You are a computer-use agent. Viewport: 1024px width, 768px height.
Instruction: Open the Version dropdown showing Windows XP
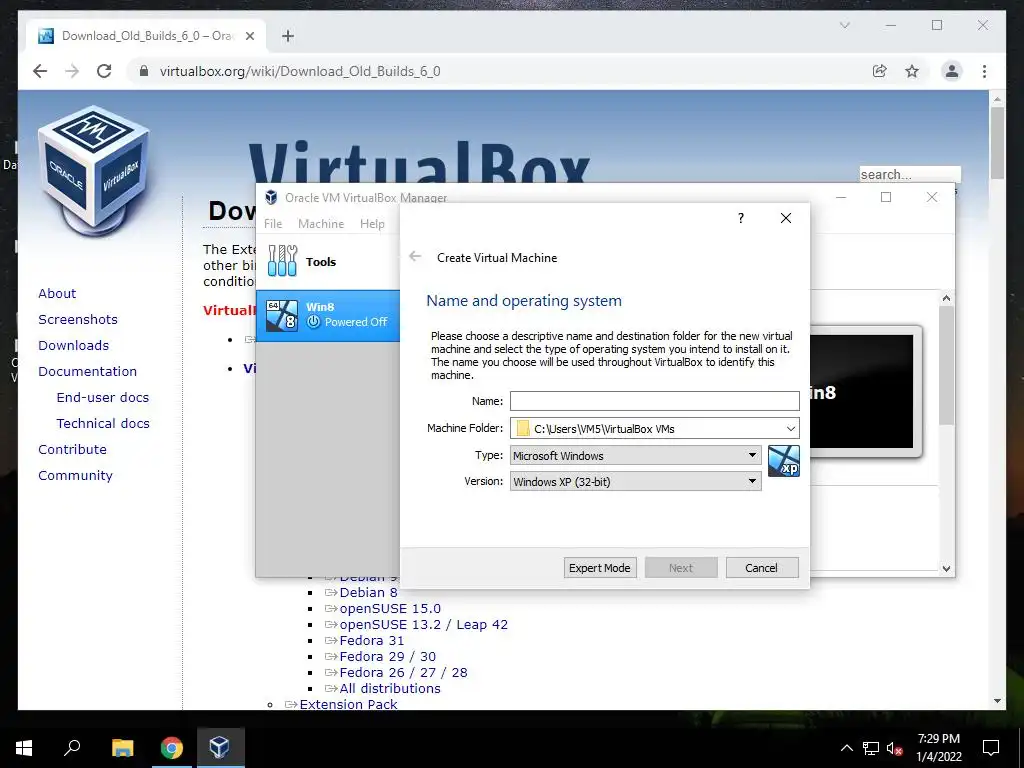point(635,481)
